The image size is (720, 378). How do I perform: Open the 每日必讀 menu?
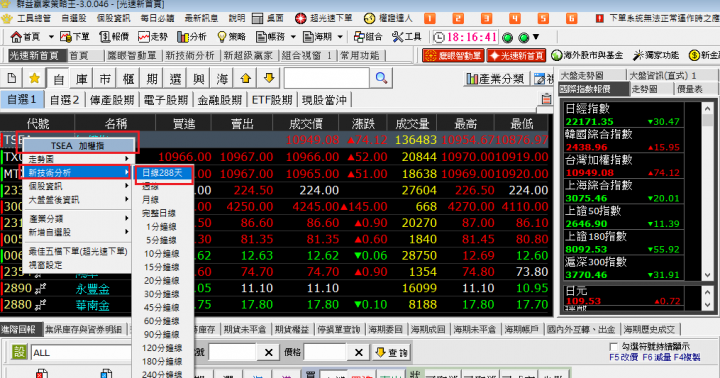coord(157,18)
